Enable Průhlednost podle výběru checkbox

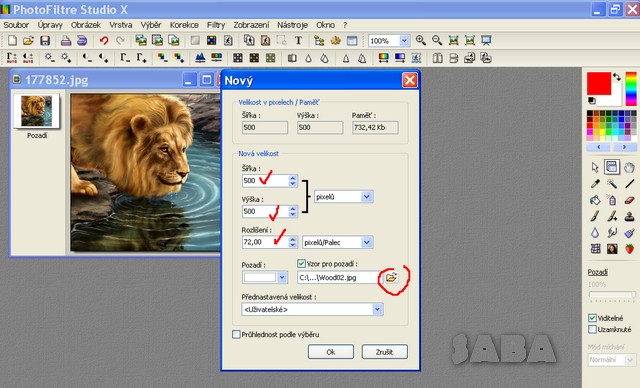(x=236, y=334)
